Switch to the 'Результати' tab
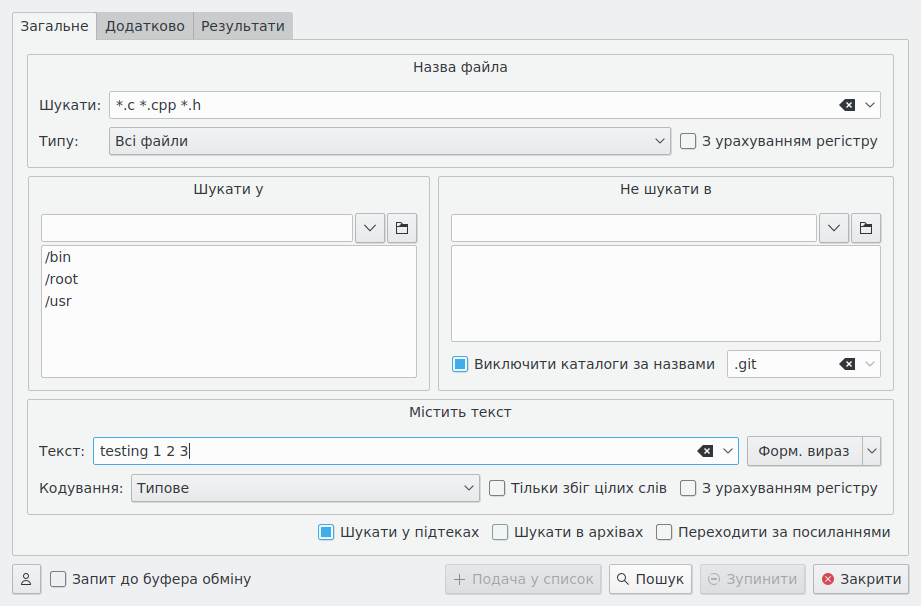 (243, 26)
